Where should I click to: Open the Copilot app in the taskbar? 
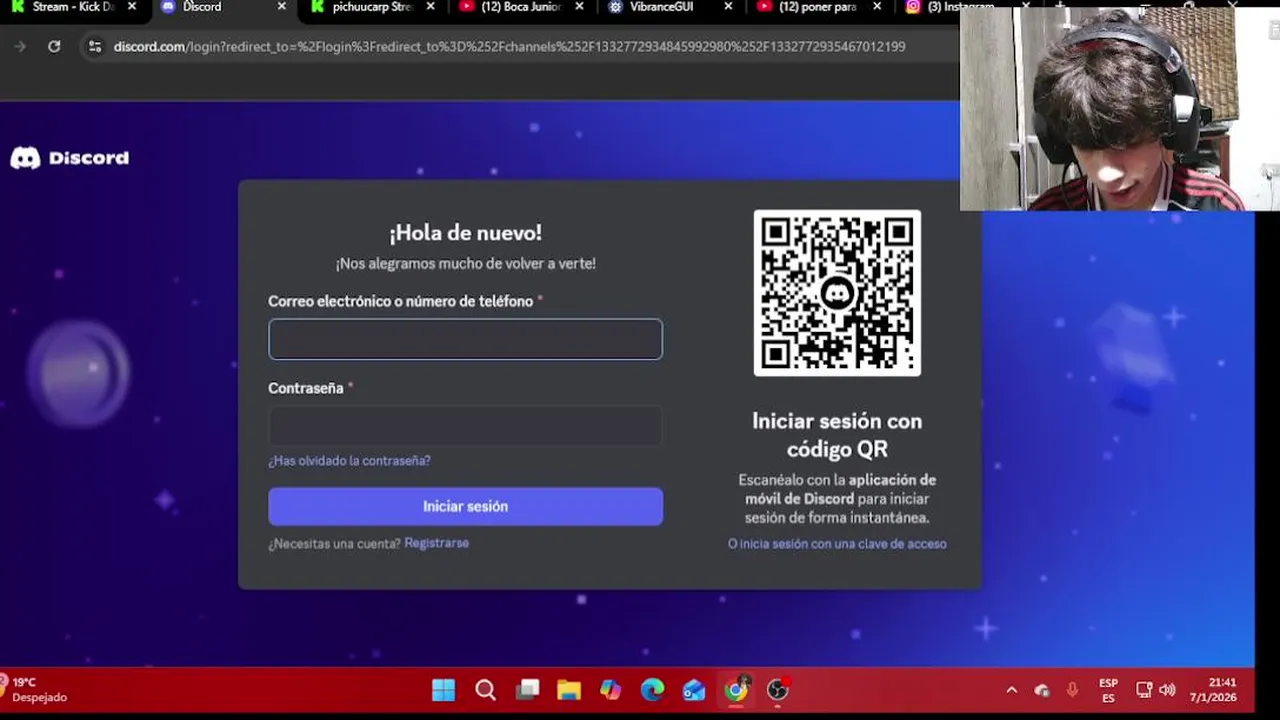(x=610, y=689)
